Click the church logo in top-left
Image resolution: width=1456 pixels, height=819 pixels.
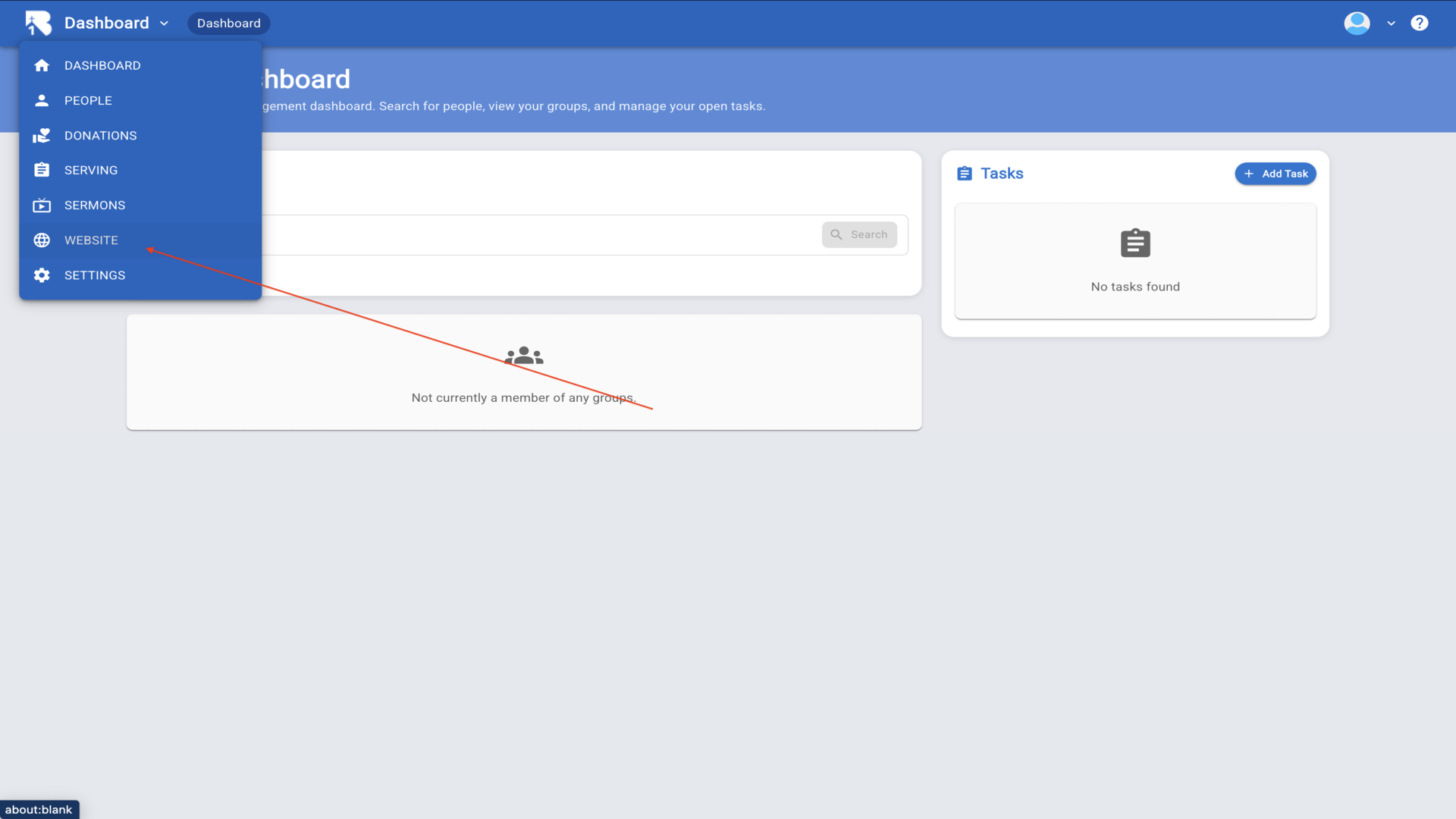pos(38,23)
